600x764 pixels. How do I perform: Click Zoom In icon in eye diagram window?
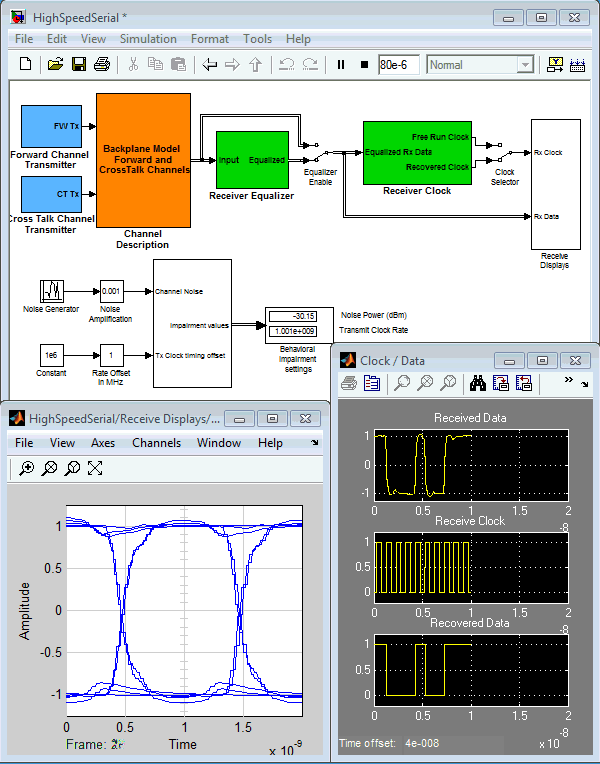pyautogui.click(x=27, y=467)
